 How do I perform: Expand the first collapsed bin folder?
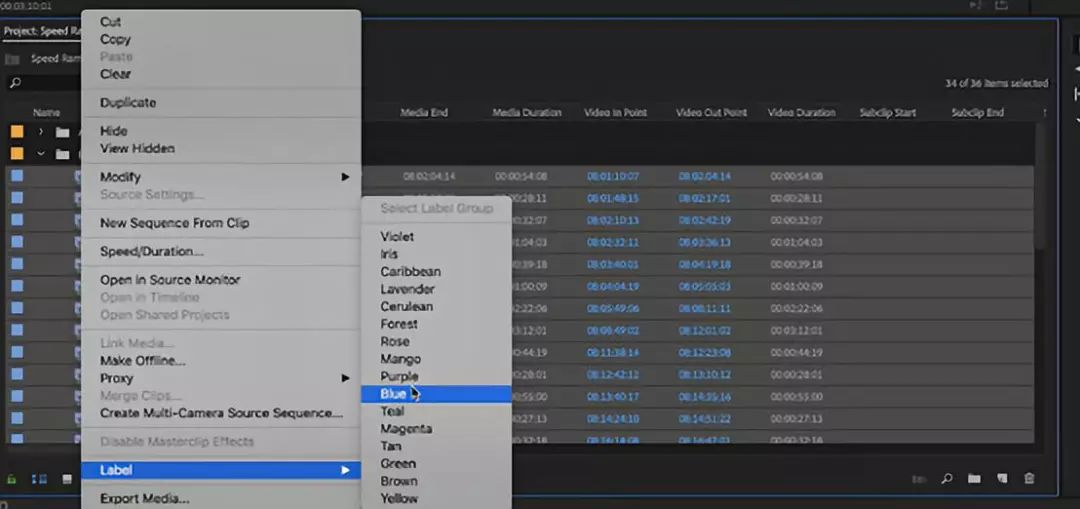(41, 132)
